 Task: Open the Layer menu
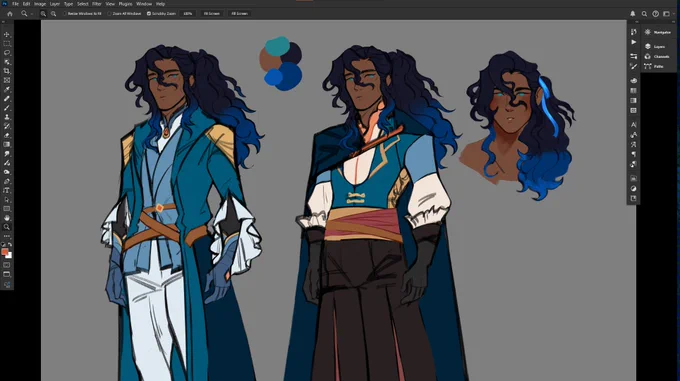click(55, 4)
